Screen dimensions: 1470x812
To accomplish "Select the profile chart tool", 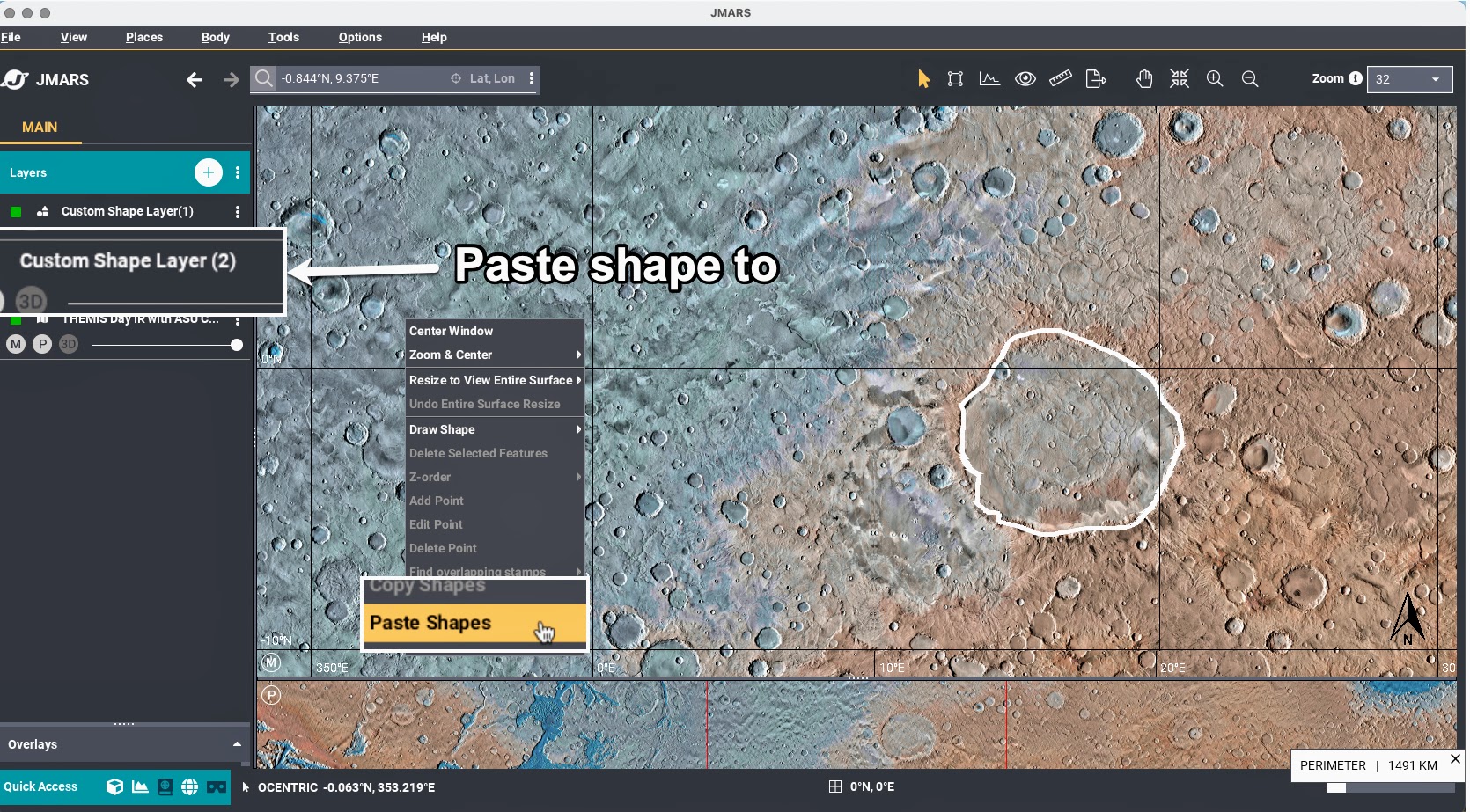I will click(x=989, y=79).
